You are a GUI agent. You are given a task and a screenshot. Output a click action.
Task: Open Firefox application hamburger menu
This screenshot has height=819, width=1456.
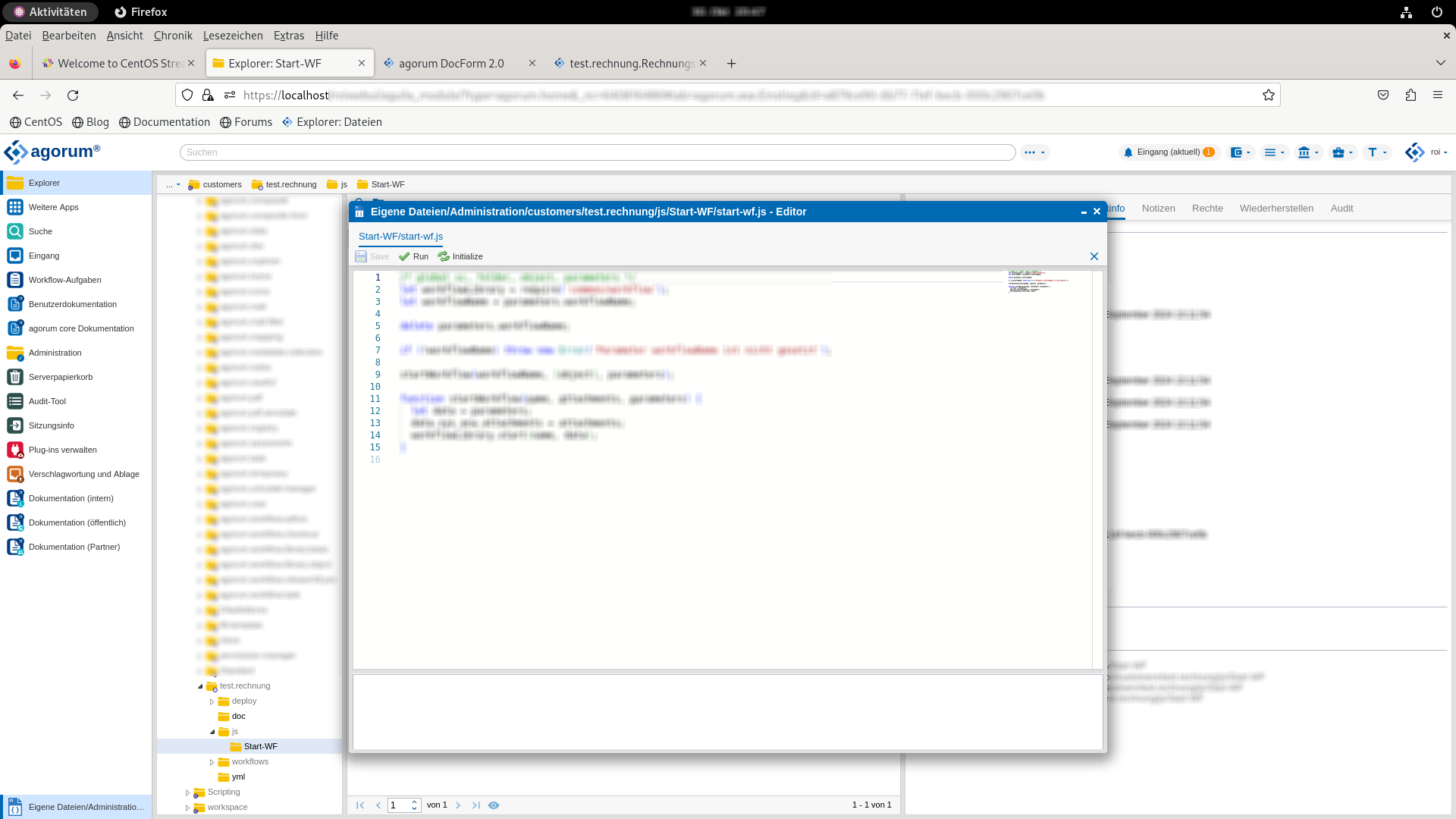[x=1438, y=95]
